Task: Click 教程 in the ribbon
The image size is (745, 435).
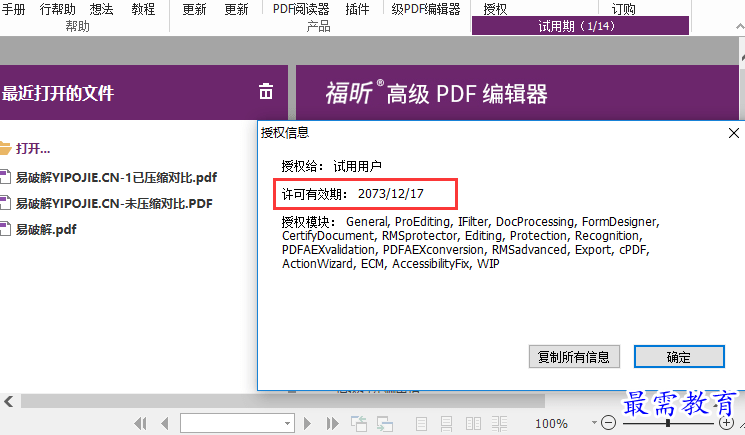Action: click(x=143, y=9)
